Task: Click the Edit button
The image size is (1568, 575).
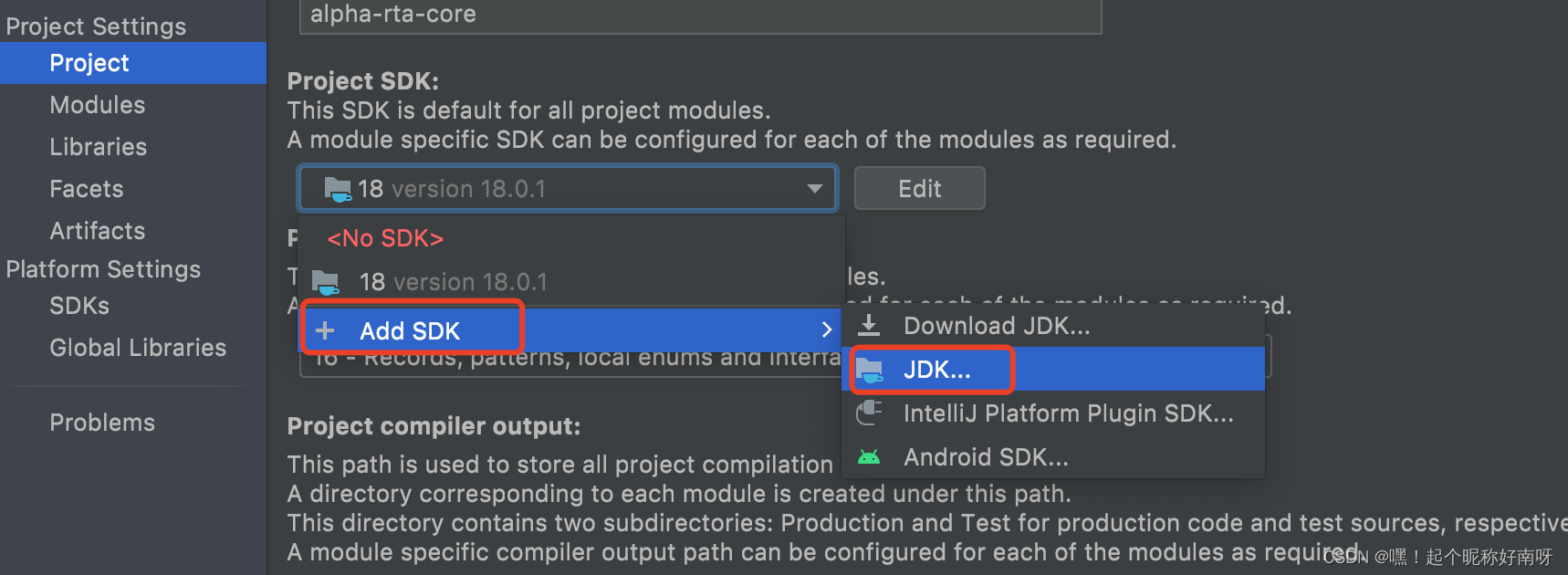Action: click(918, 188)
